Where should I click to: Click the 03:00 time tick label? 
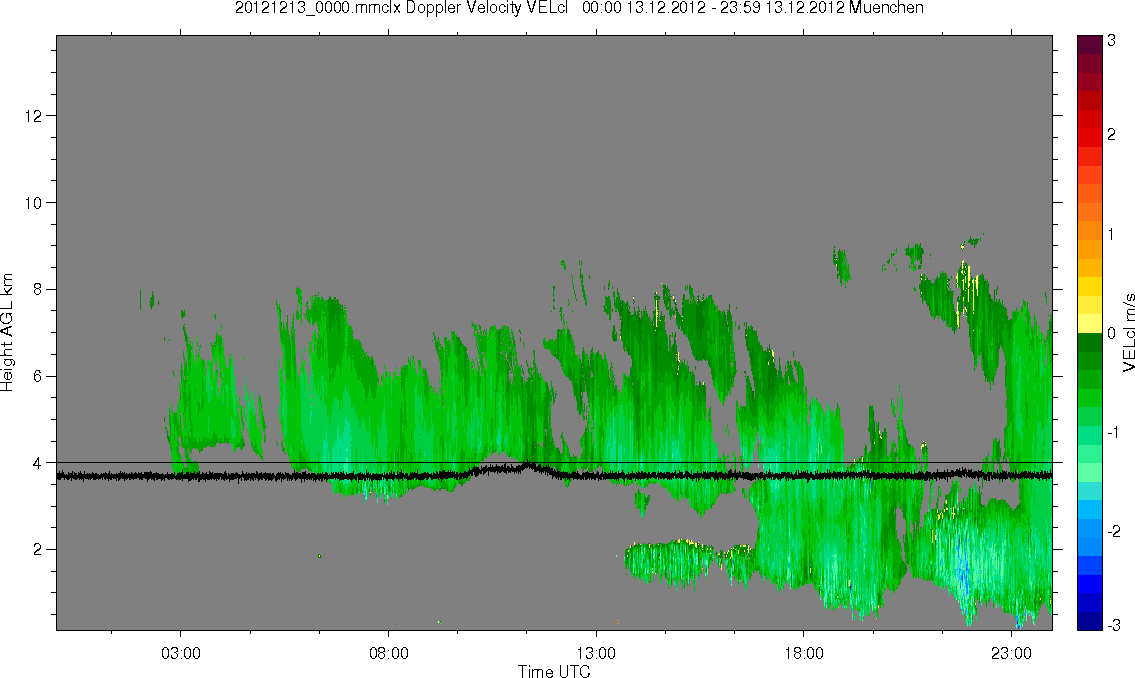pos(181,653)
